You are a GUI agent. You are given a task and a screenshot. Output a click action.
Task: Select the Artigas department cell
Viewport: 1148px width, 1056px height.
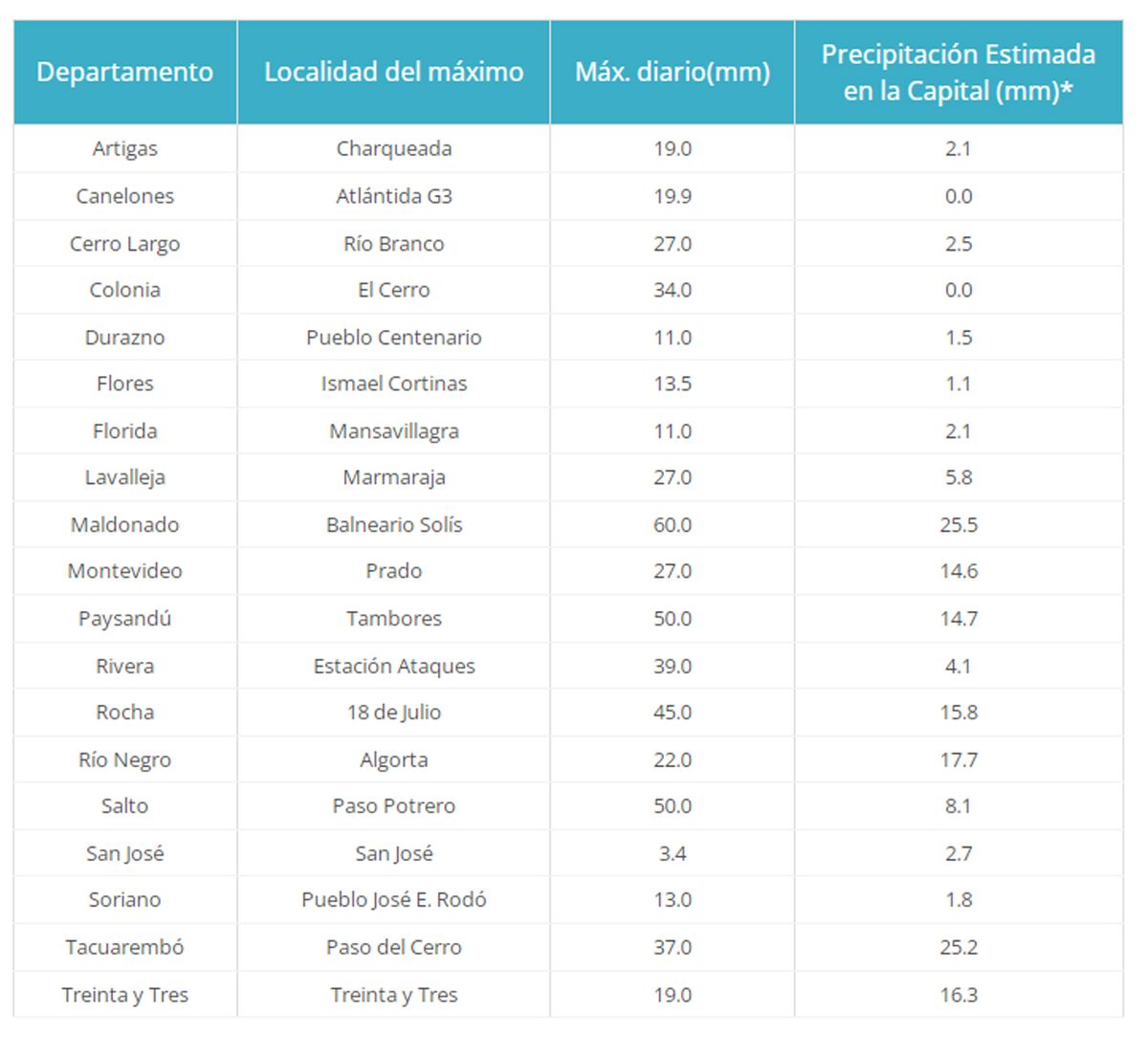tap(124, 148)
